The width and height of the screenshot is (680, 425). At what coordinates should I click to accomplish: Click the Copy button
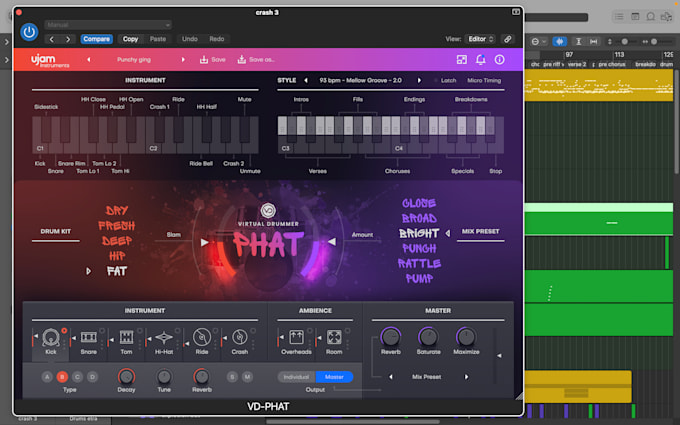pos(130,39)
